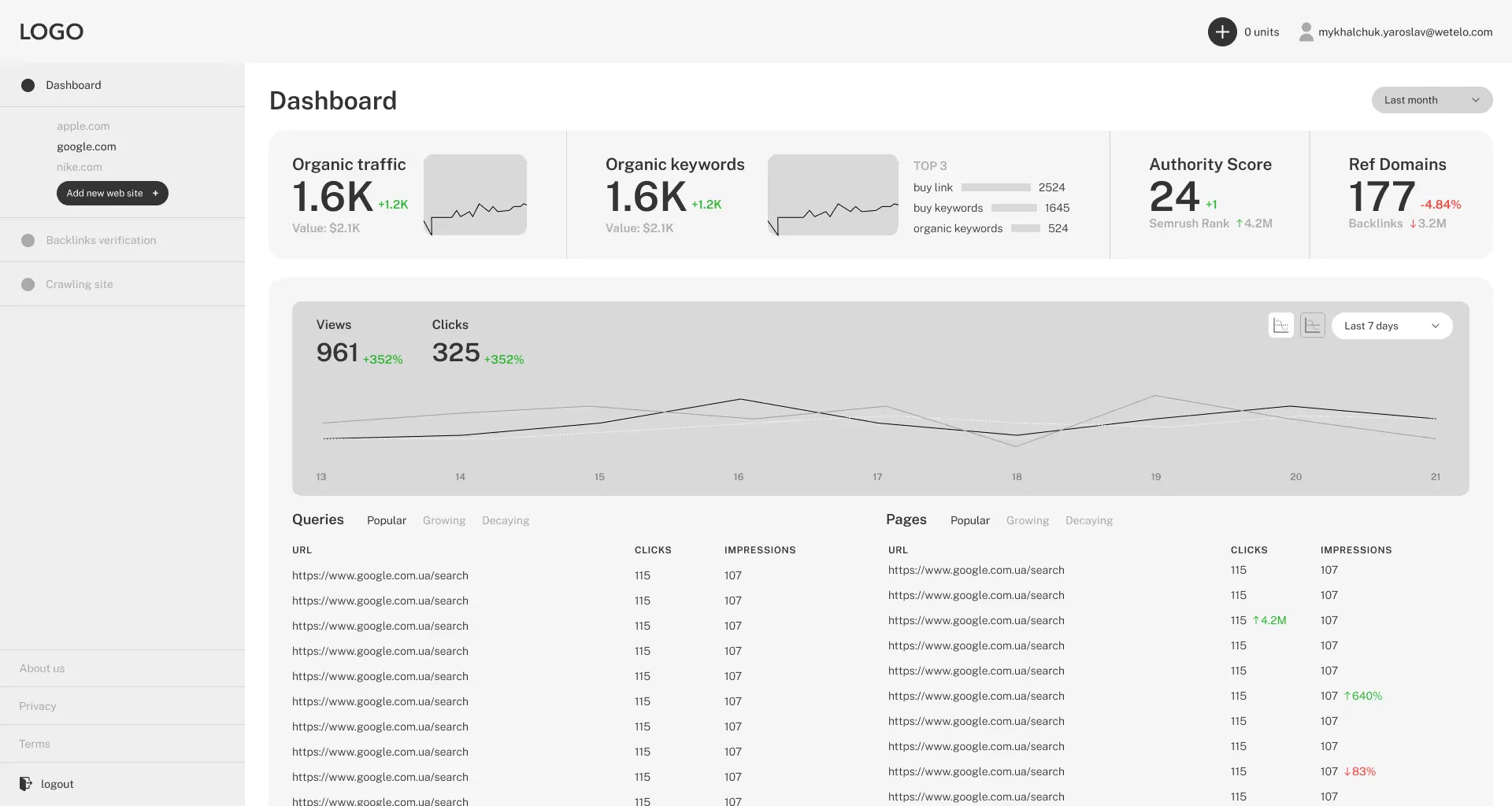
Task: Show Growing tab in Pages section
Action: [1028, 521]
